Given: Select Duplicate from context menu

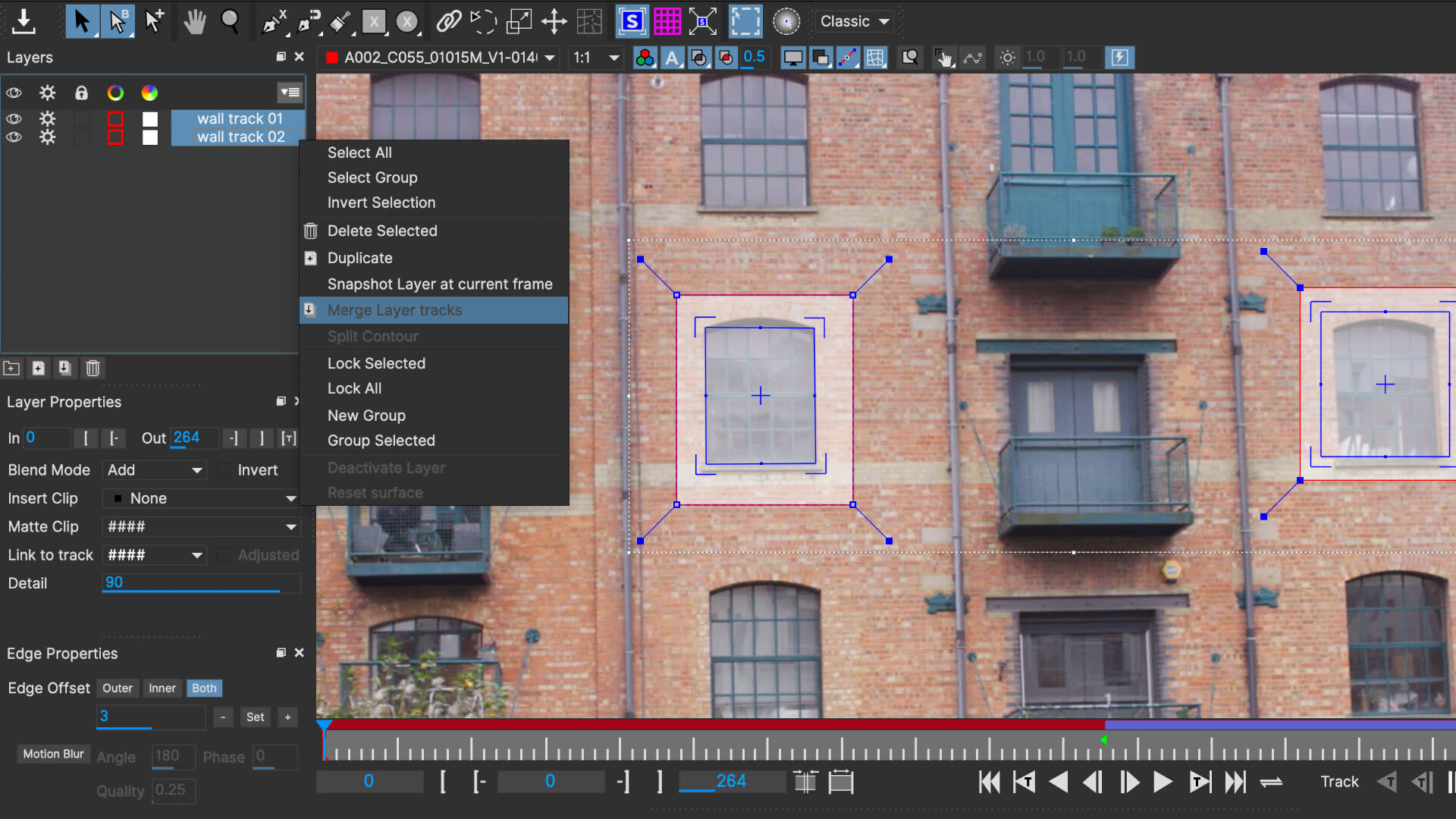Looking at the screenshot, I should pos(360,258).
